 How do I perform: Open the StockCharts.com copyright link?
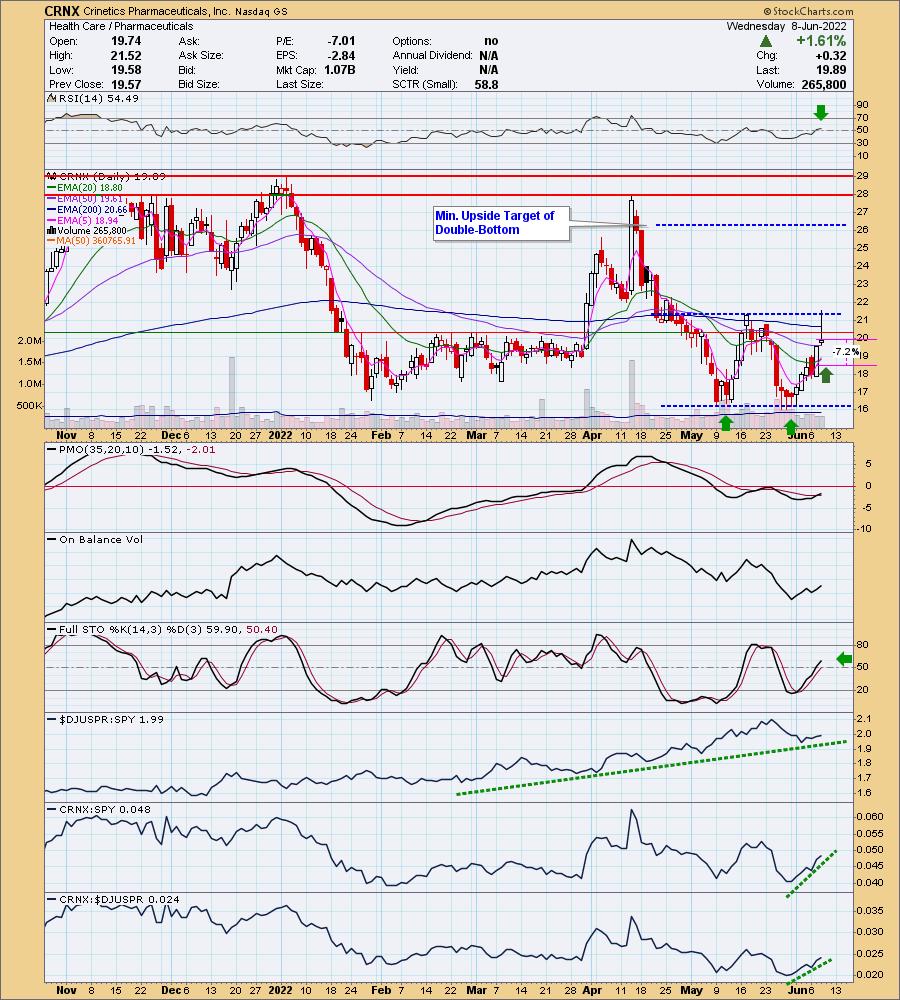[x=808, y=11]
